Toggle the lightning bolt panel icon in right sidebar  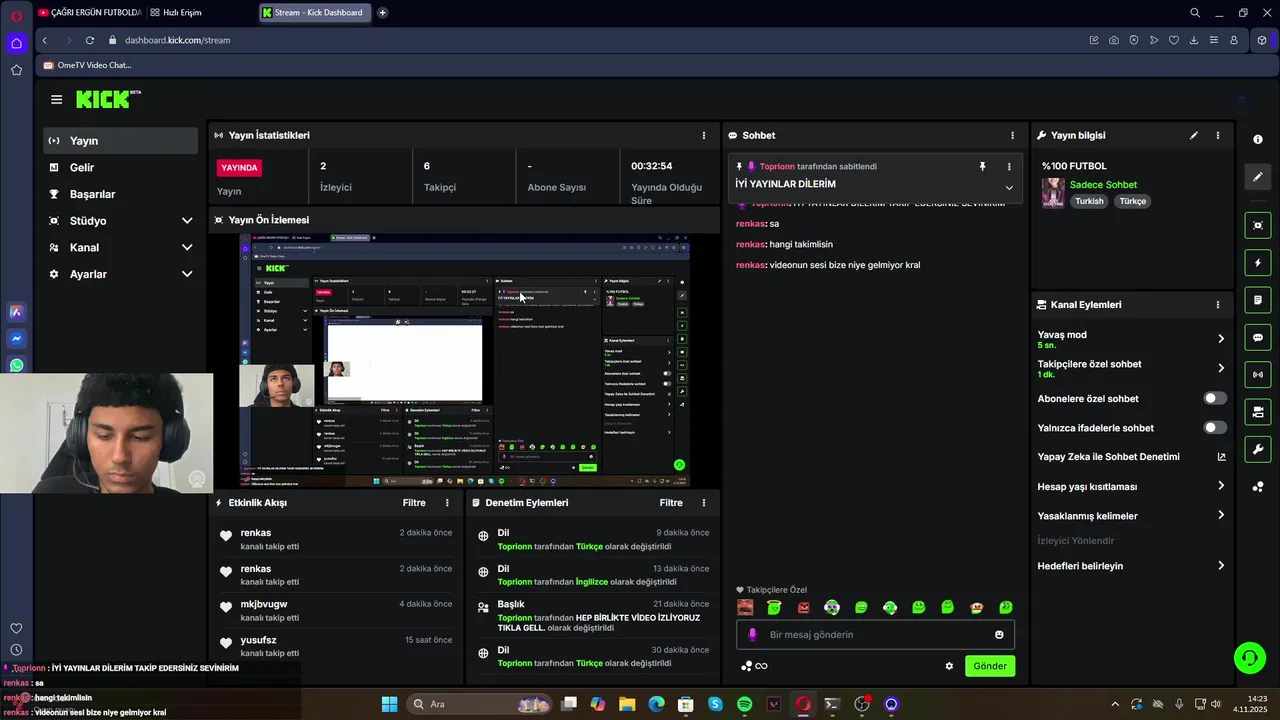pyautogui.click(x=1258, y=263)
